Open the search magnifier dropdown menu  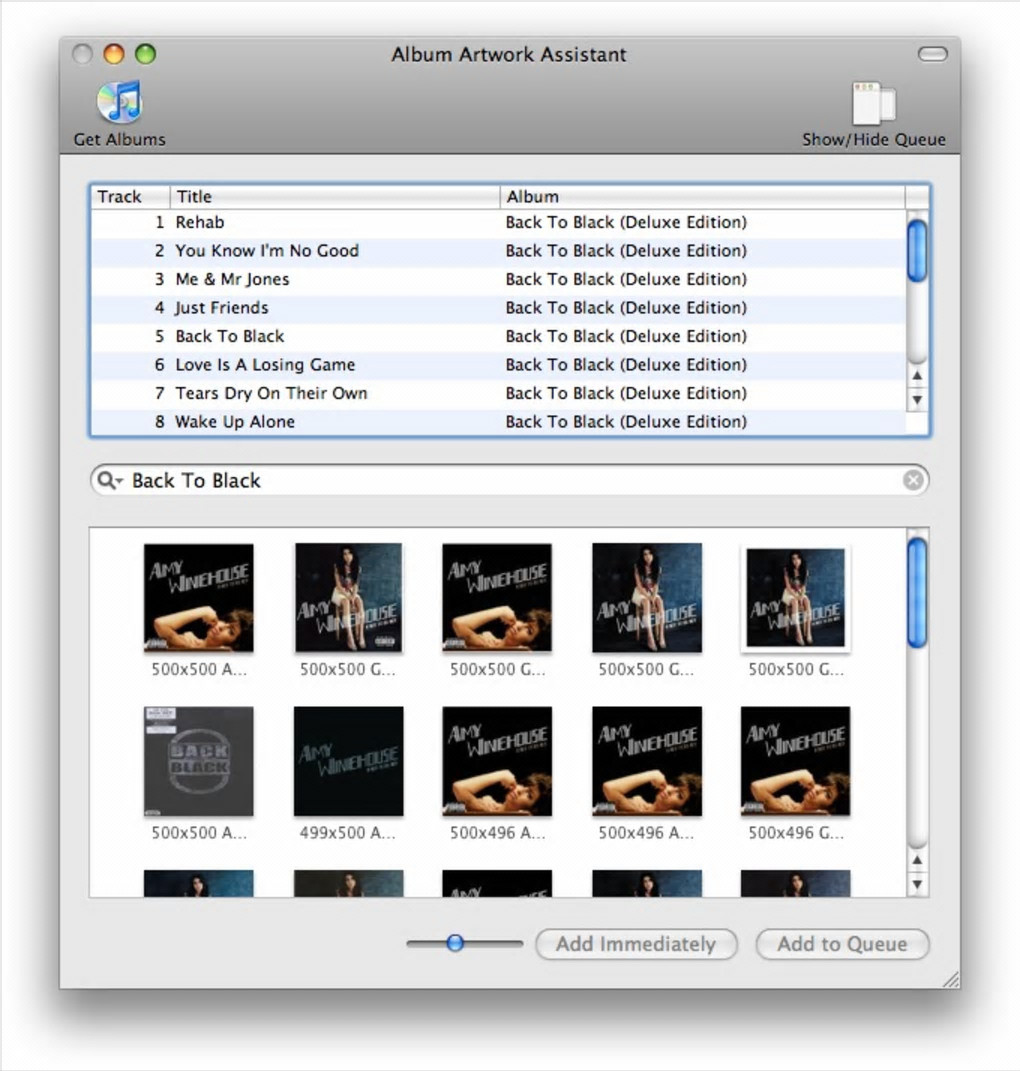(x=109, y=480)
